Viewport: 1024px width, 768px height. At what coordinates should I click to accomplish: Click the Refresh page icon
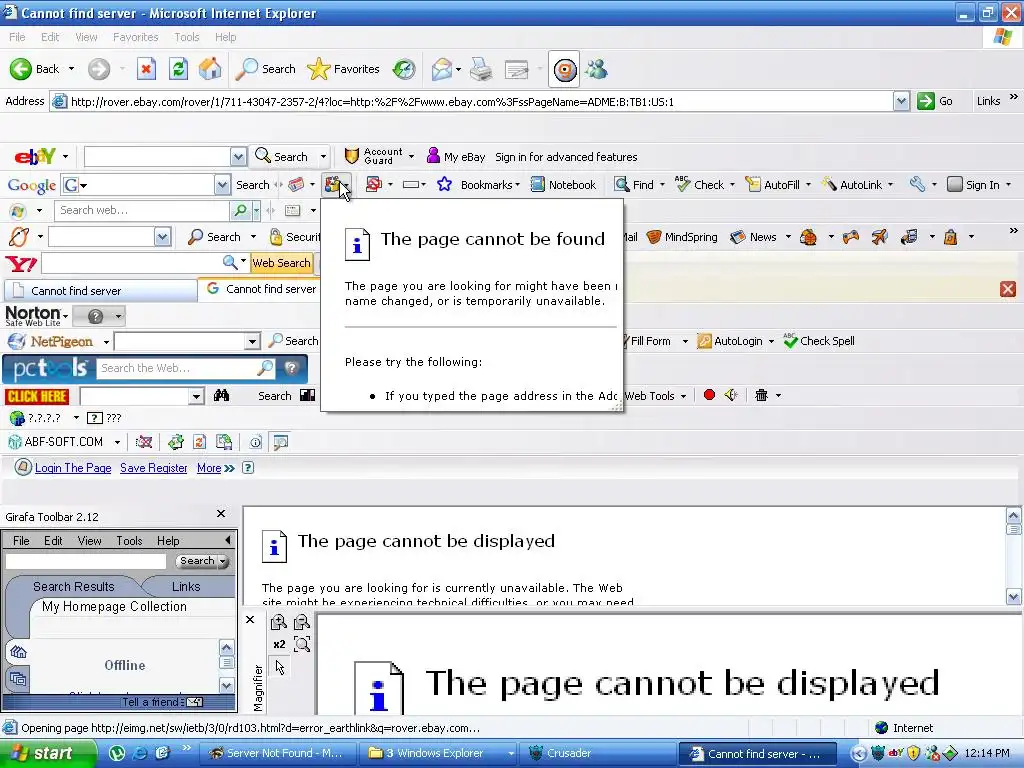click(x=178, y=69)
